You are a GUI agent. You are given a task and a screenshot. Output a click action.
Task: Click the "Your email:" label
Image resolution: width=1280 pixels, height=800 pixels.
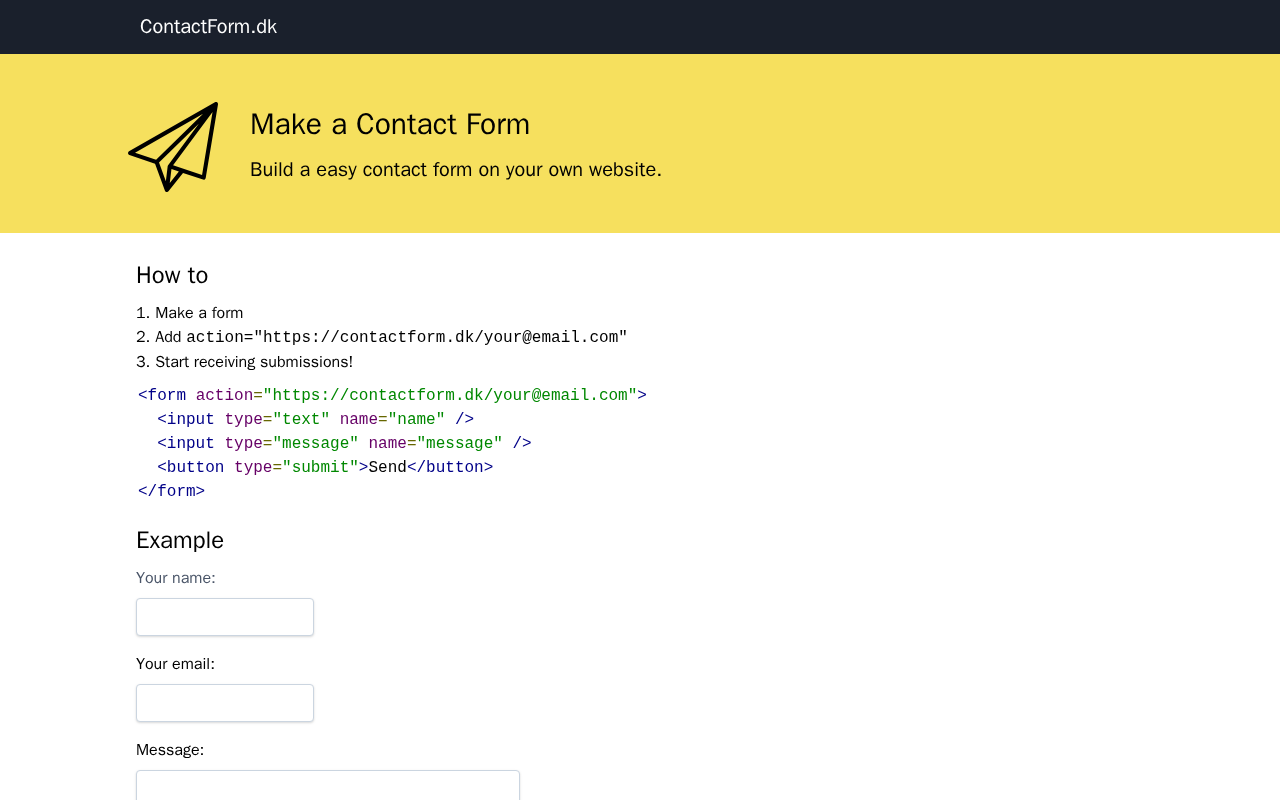[x=176, y=664]
